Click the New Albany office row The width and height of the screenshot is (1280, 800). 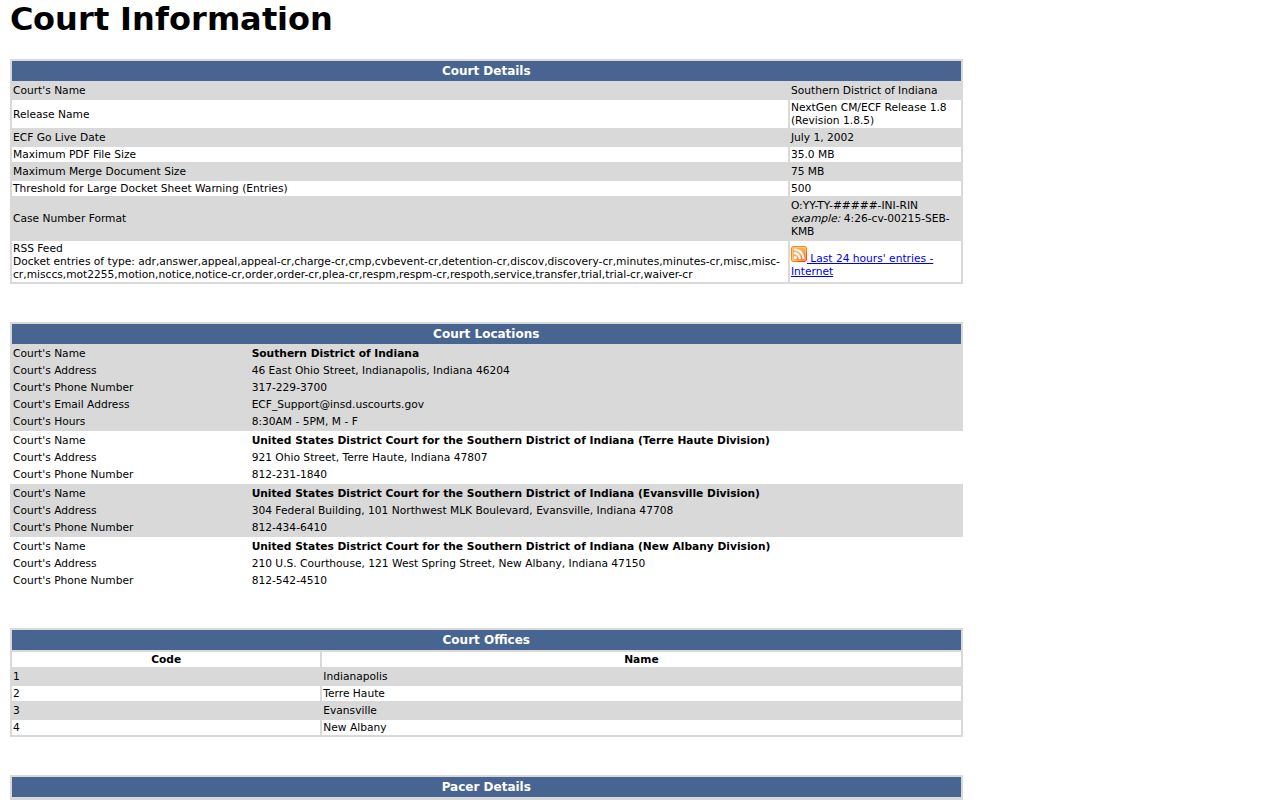[486, 727]
